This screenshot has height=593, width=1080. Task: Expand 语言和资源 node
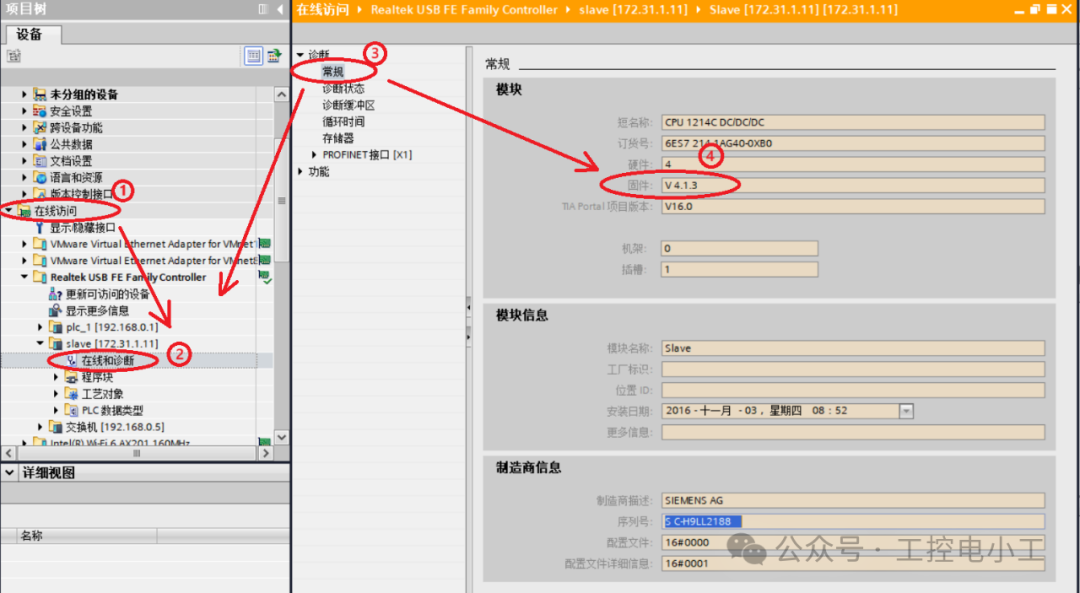click(24, 178)
